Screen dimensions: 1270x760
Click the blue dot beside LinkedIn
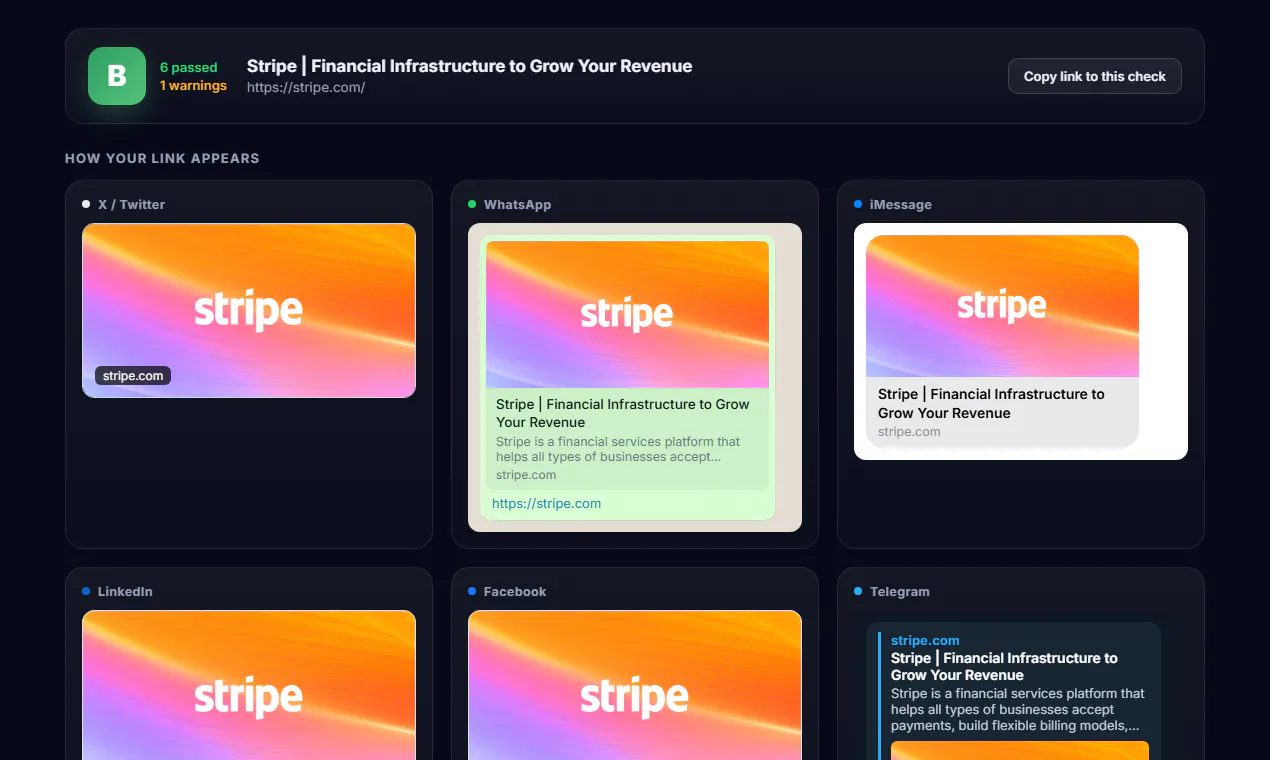86,591
